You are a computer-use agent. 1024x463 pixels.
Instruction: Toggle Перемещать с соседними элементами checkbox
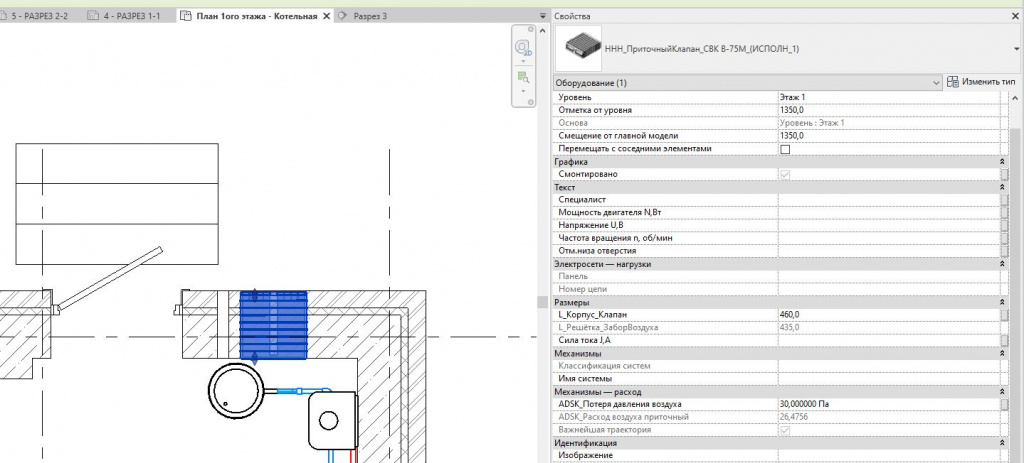point(785,149)
